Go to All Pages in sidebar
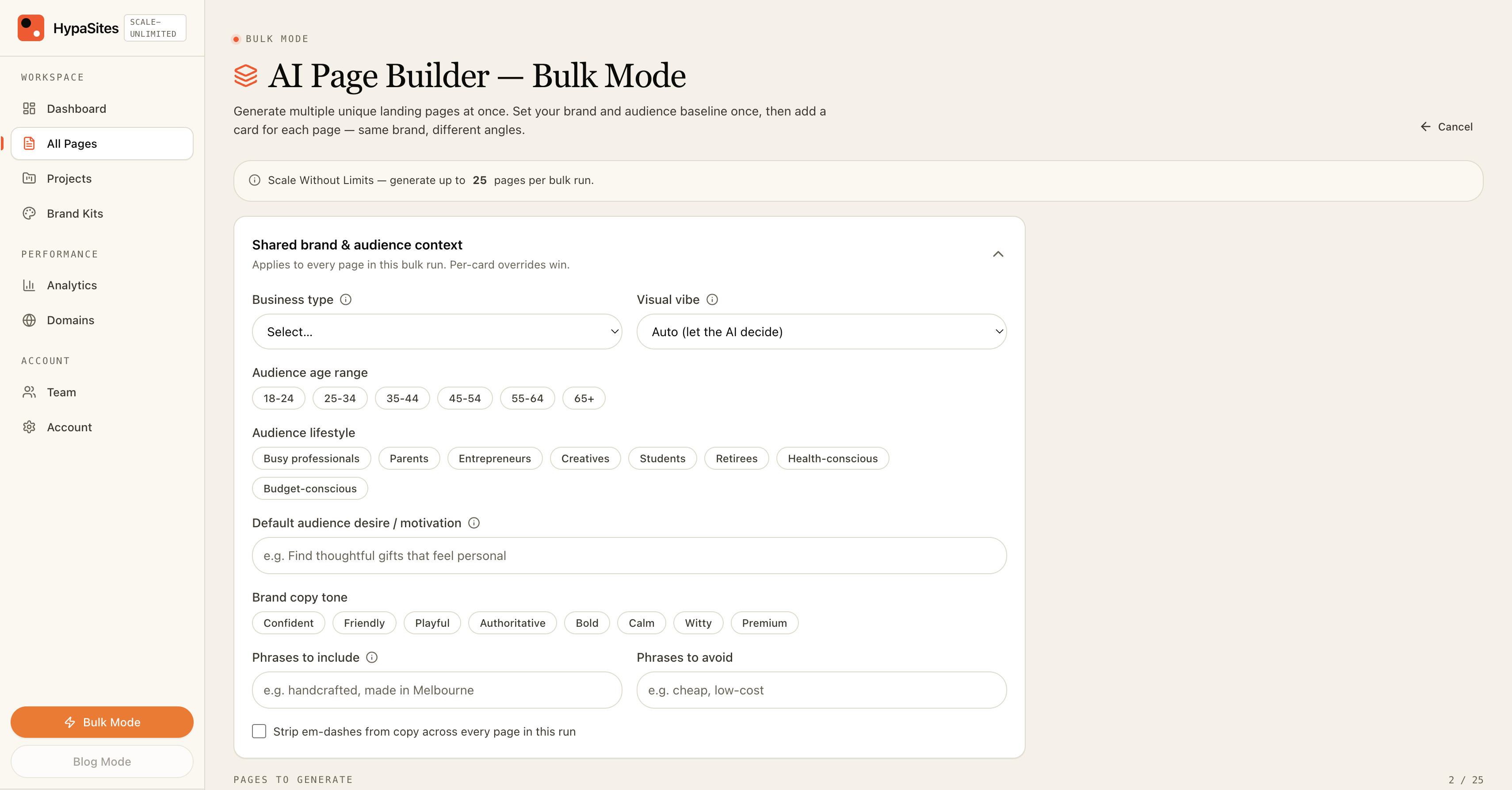 click(102, 143)
